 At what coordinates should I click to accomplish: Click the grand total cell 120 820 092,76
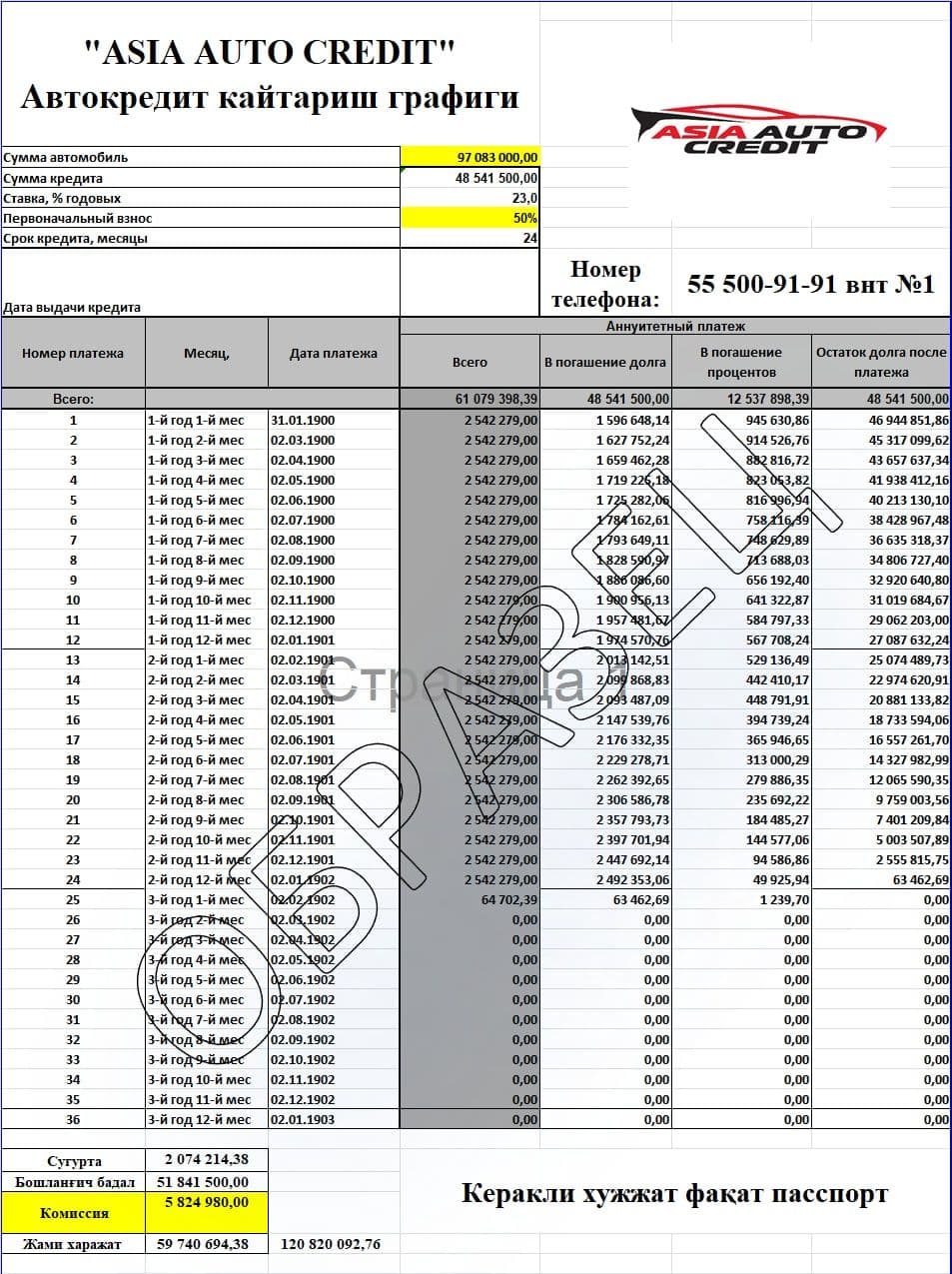click(x=334, y=1244)
